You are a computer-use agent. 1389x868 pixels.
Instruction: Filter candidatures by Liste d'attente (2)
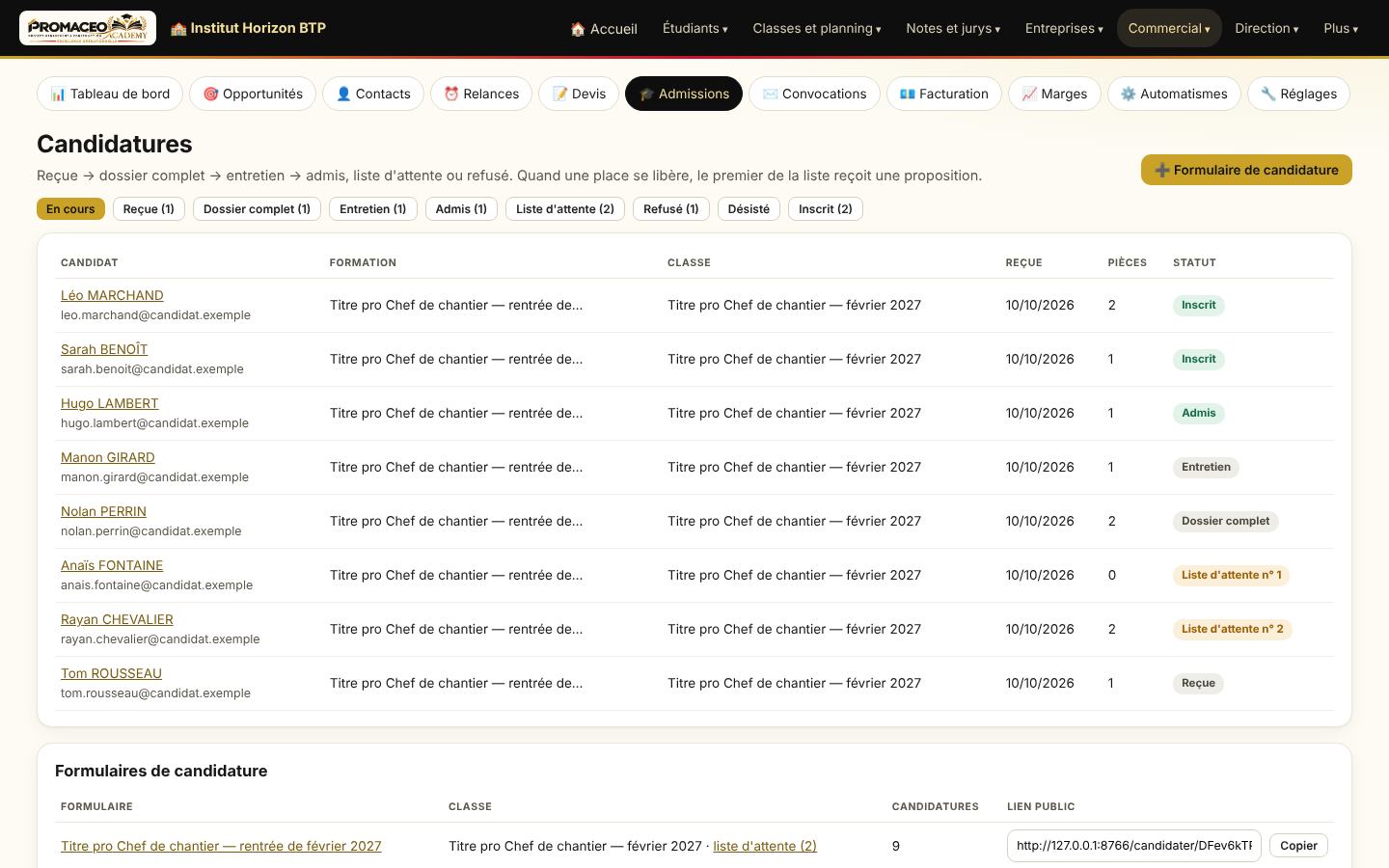[565, 209]
